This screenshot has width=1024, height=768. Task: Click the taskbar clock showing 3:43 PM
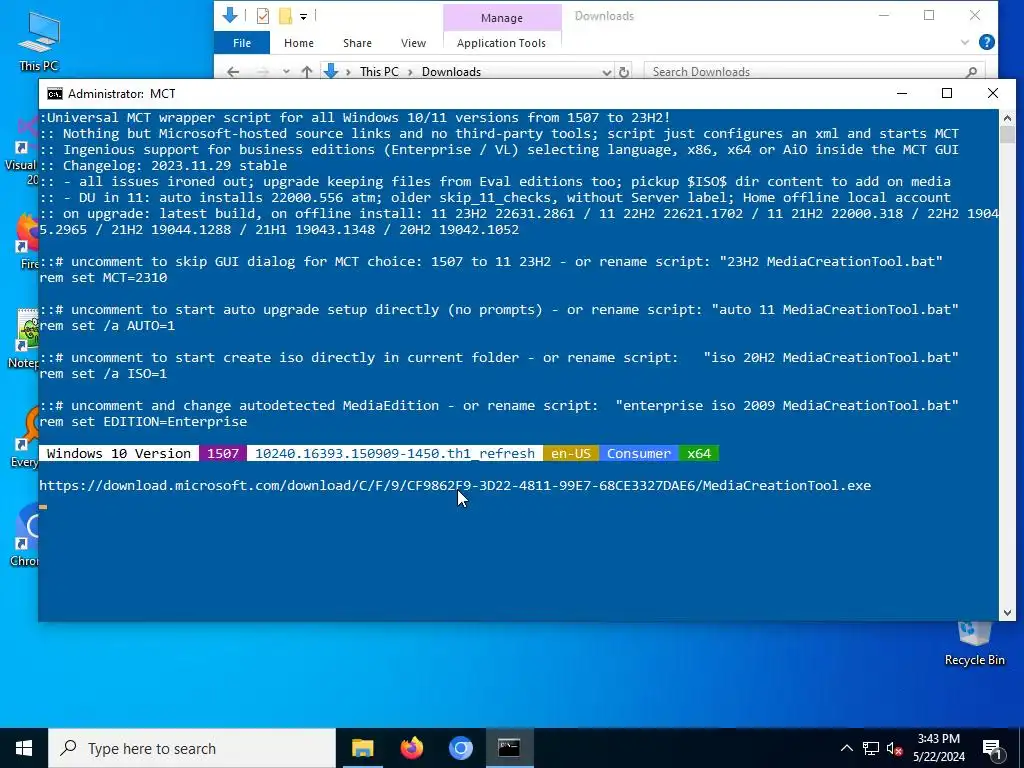(938, 748)
